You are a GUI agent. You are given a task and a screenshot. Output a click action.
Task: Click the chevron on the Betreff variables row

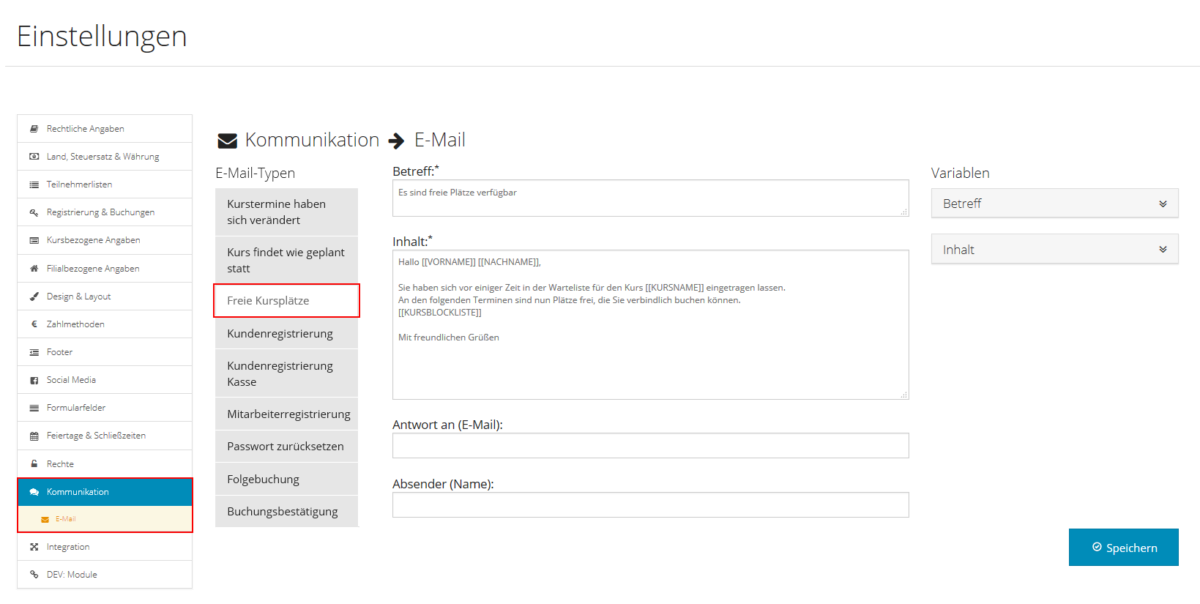click(1163, 203)
